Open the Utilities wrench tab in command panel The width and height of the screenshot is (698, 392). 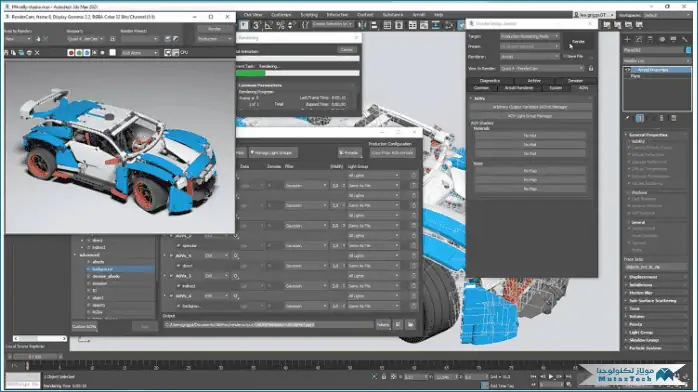click(x=685, y=40)
